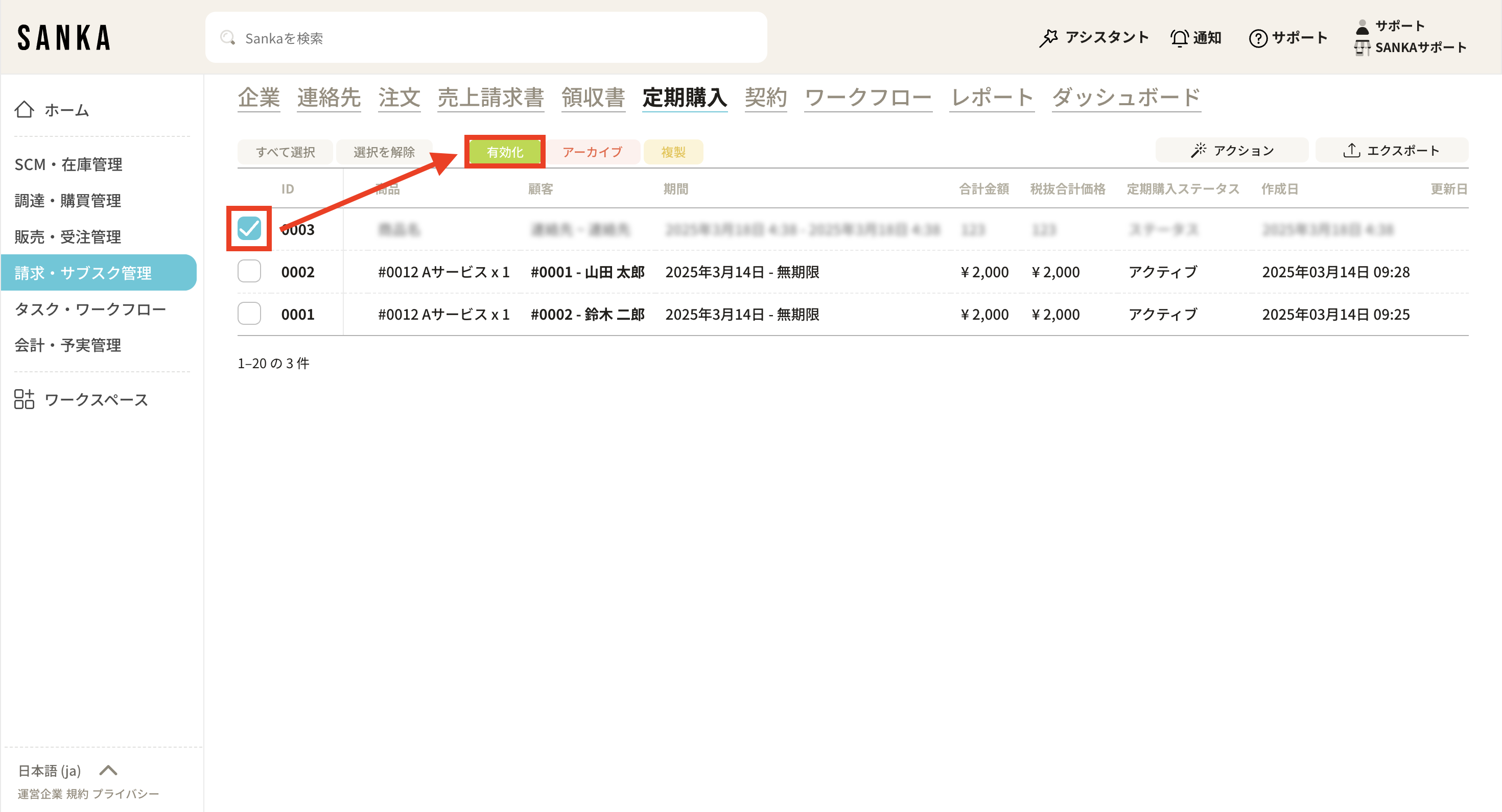Click the yellow 複製 button
Viewport: 1502px width, 812px height.
click(673, 152)
